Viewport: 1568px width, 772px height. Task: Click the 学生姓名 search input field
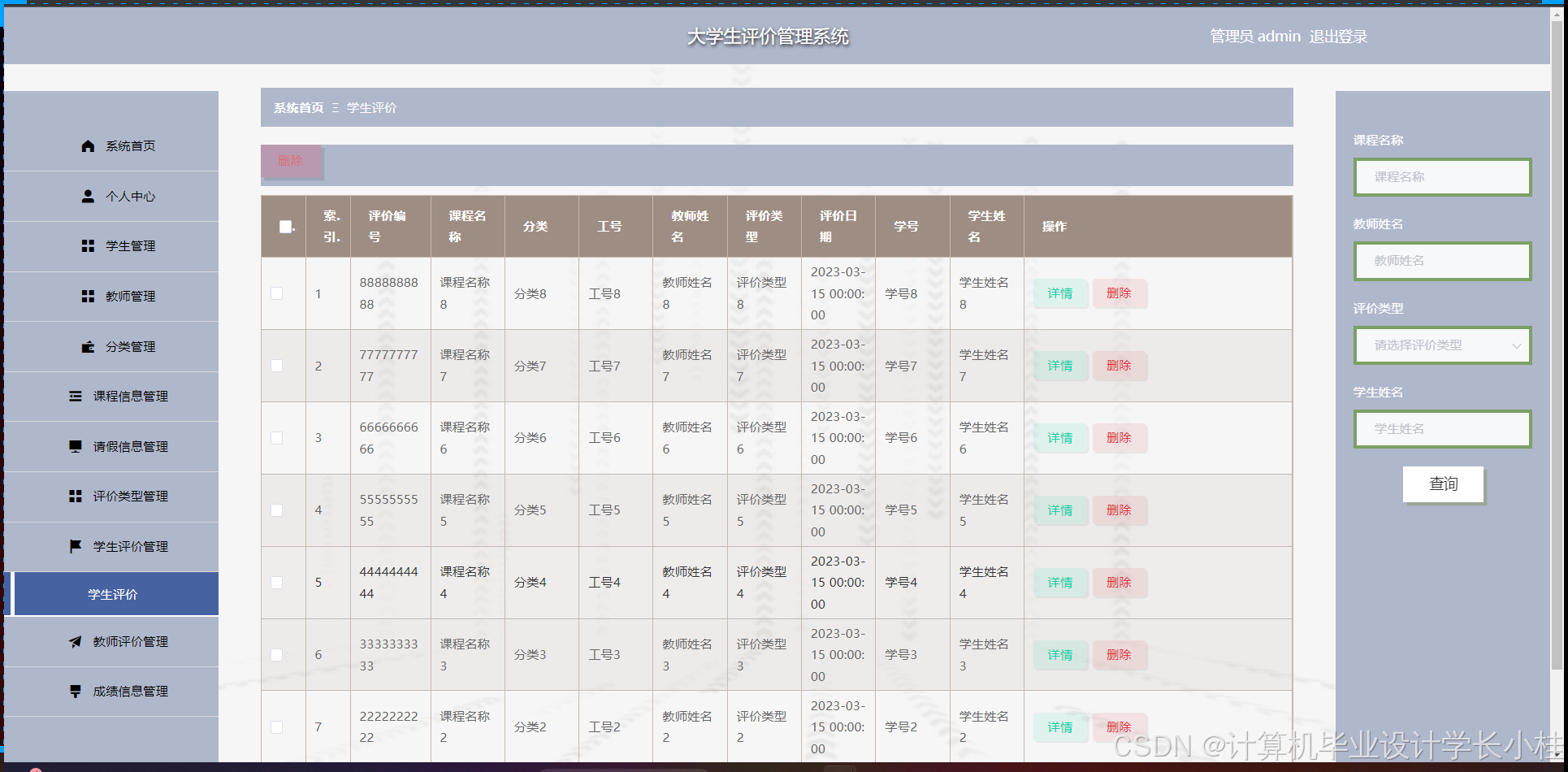click(x=1443, y=429)
